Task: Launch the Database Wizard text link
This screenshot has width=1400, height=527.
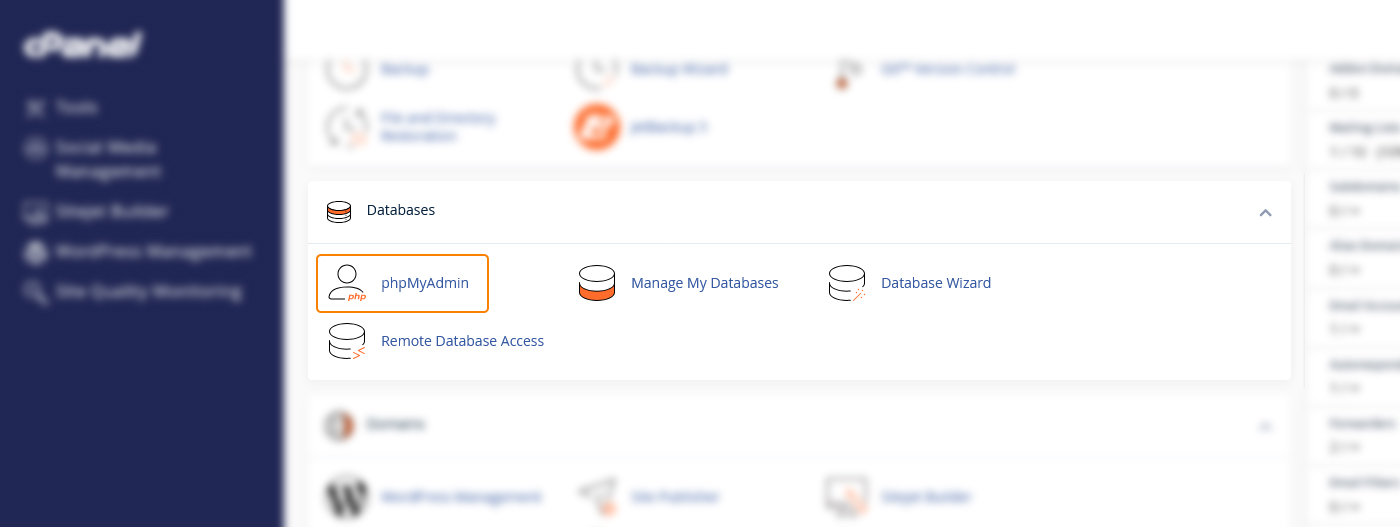Action: point(936,283)
